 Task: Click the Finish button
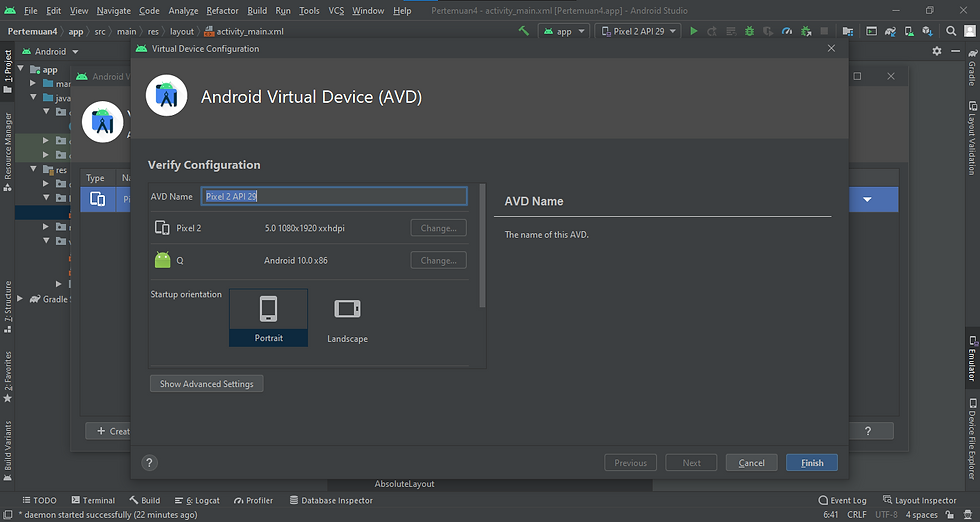812,463
